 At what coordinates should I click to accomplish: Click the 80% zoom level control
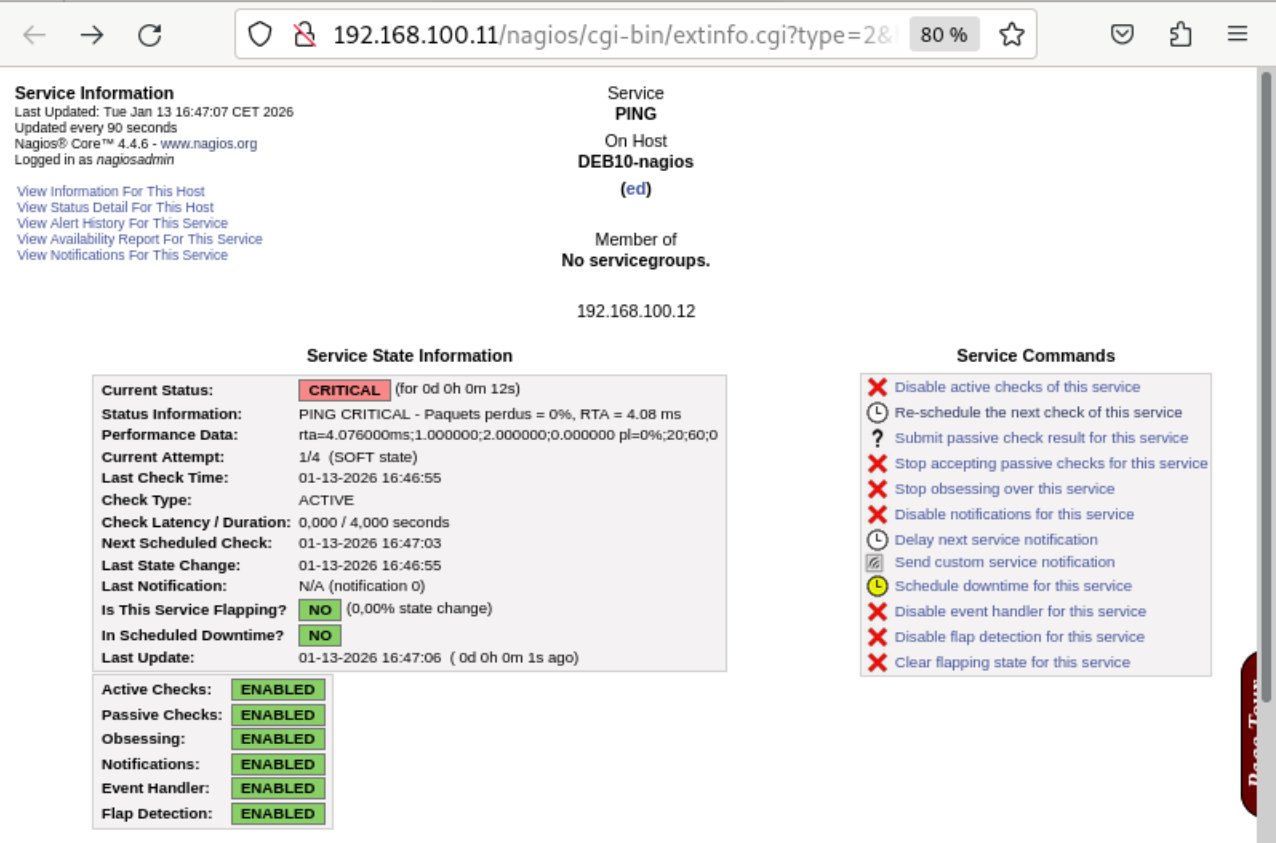pyautogui.click(x=944, y=33)
